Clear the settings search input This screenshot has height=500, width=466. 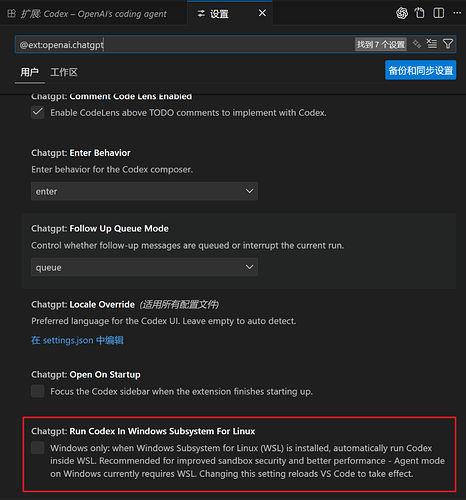click(432, 44)
